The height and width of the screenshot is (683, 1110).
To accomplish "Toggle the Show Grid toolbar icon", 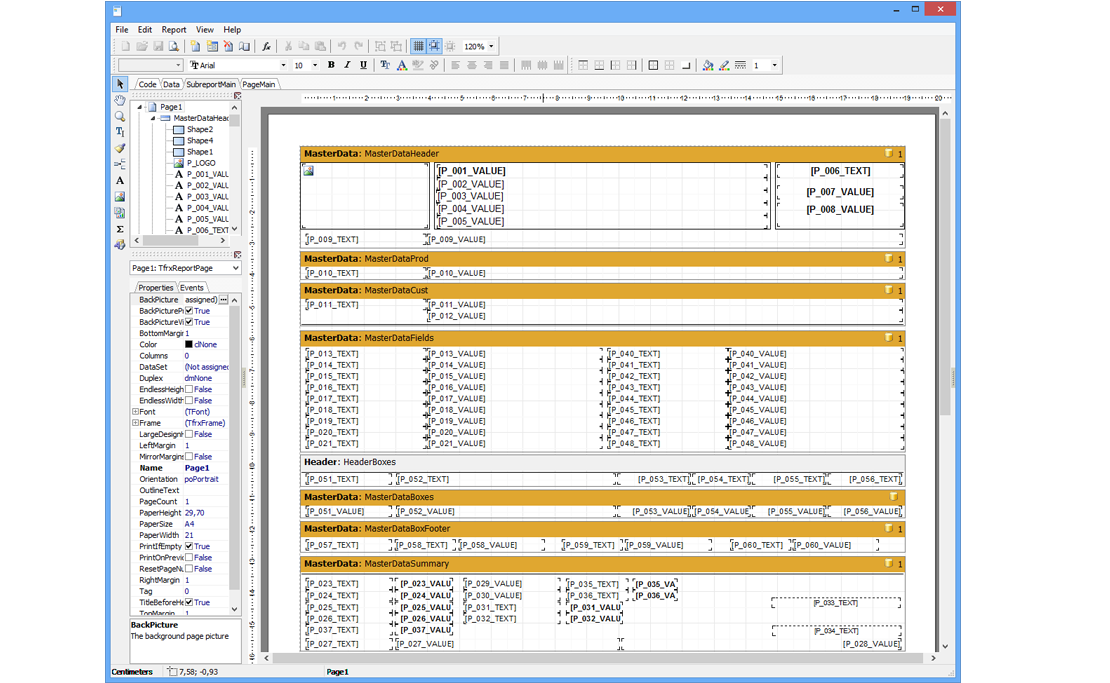I will [418, 46].
